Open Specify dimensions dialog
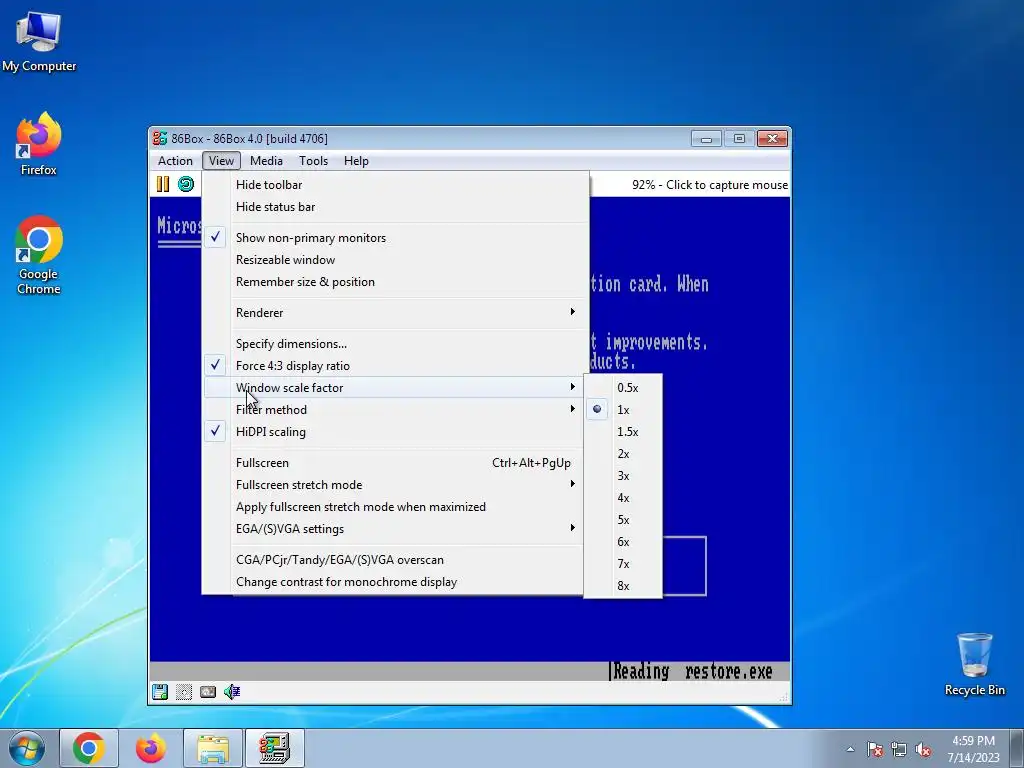This screenshot has width=1024, height=768. tap(396, 344)
